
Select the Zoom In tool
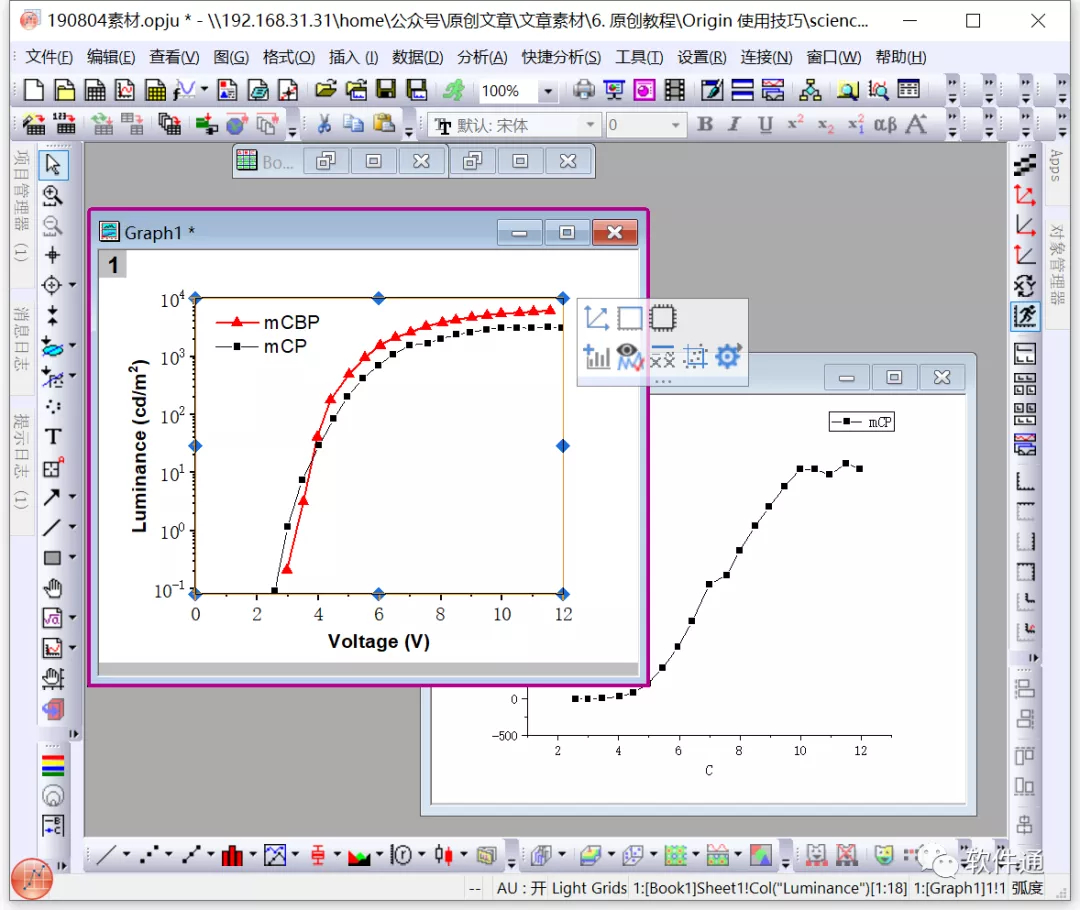coord(52,196)
